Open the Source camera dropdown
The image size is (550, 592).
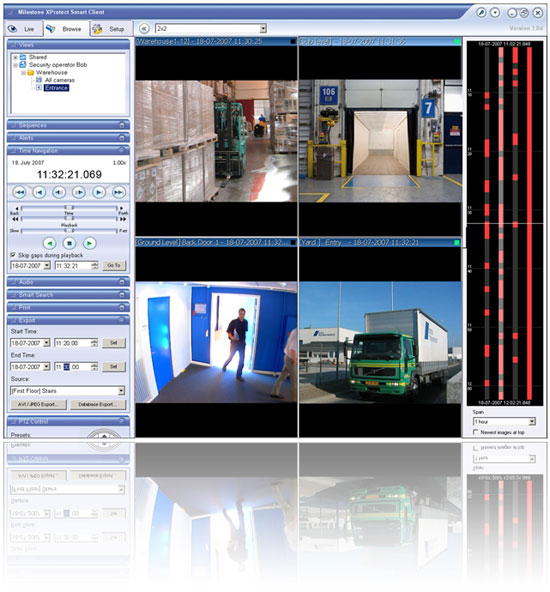pos(121,391)
